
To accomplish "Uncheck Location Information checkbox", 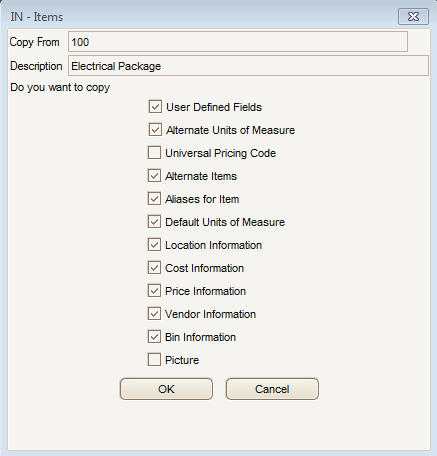I will click(x=154, y=245).
